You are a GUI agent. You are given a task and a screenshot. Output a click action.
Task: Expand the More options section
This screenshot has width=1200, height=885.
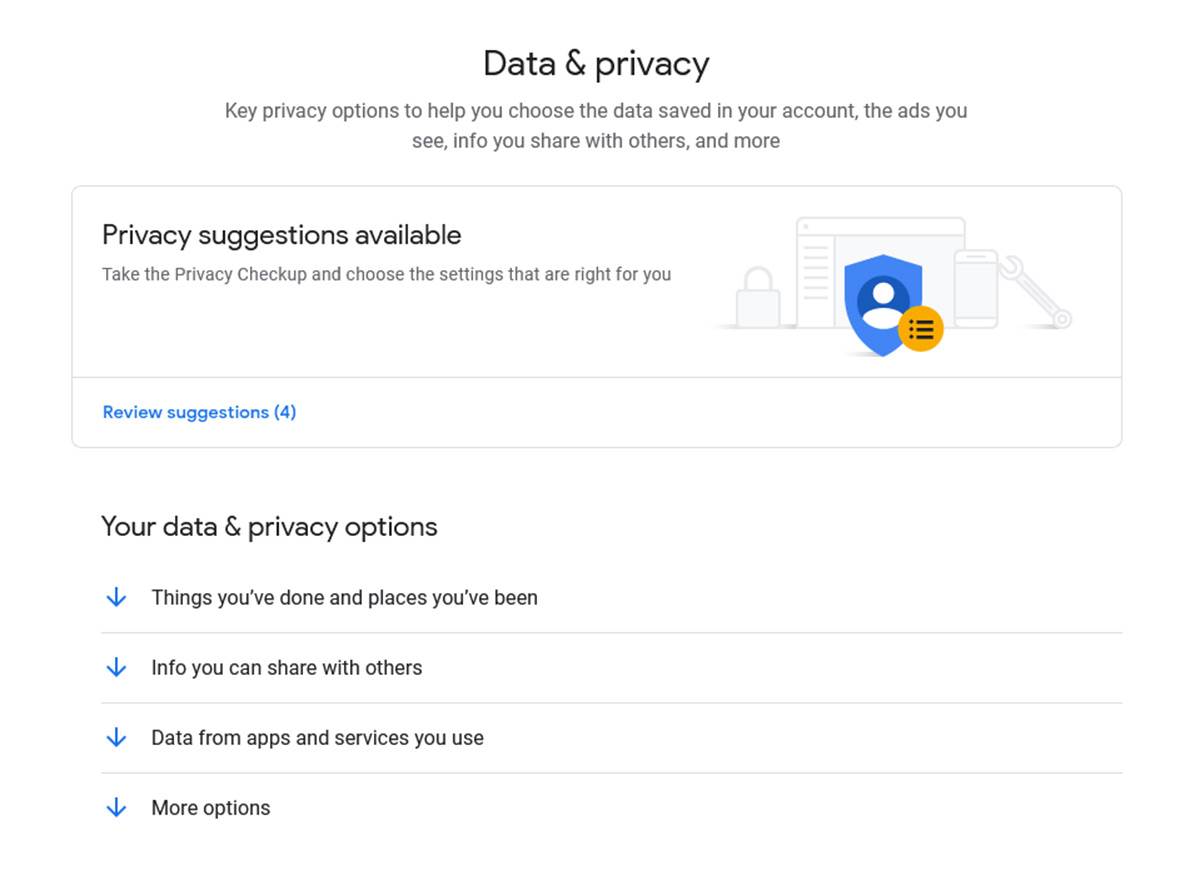[210, 807]
